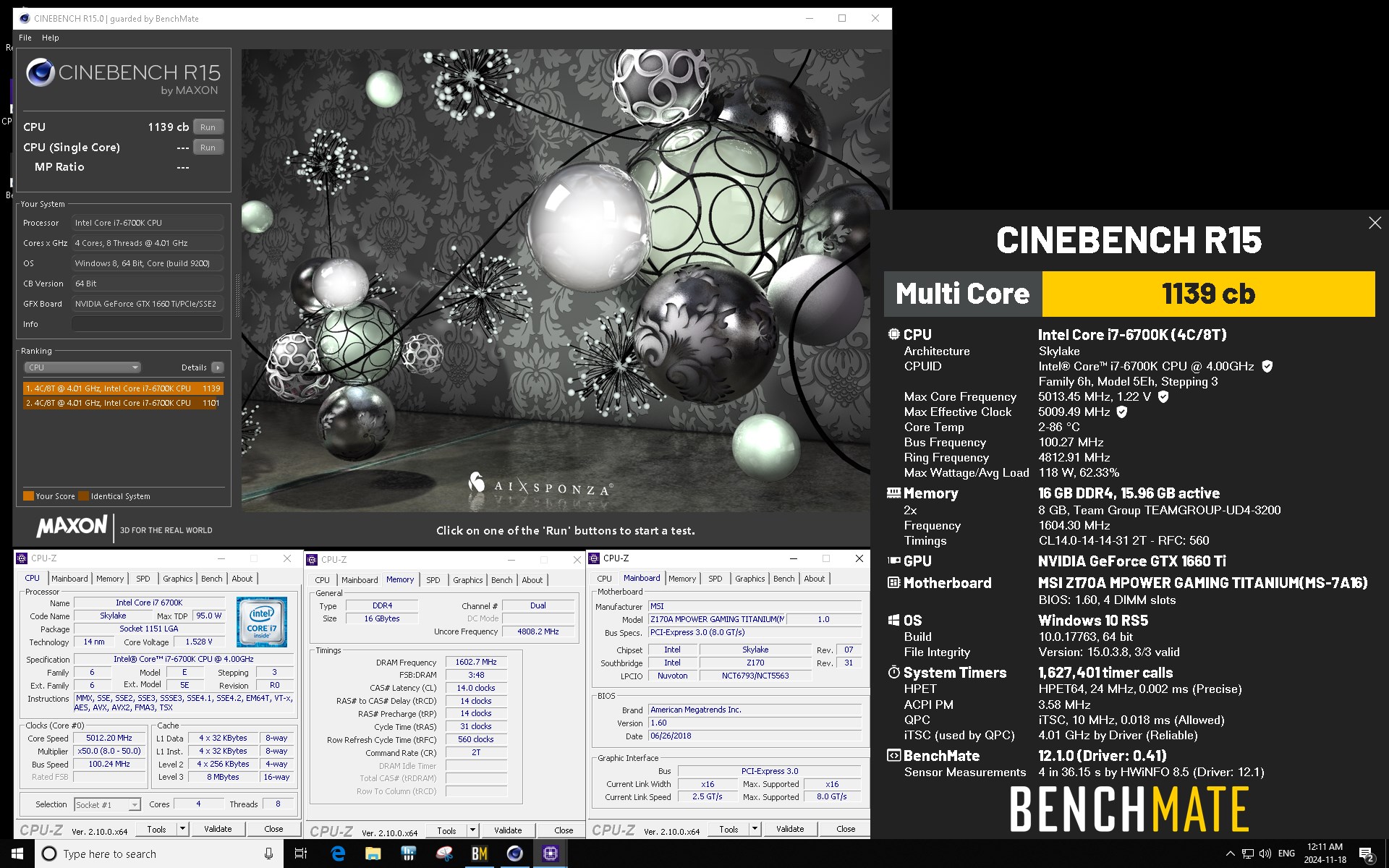1389x868 pixels.
Task: Click the microphone icon in search box
Action: pyautogui.click(x=268, y=854)
